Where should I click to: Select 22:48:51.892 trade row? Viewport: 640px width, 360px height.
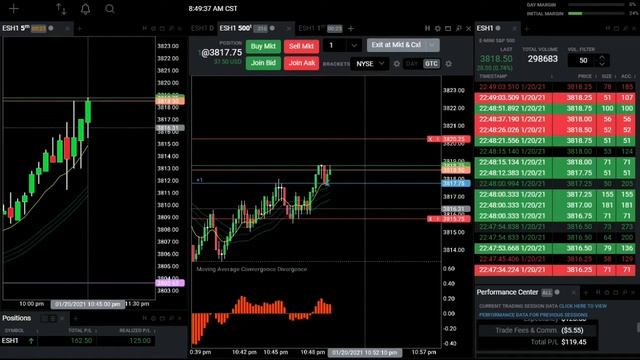point(555,109)
